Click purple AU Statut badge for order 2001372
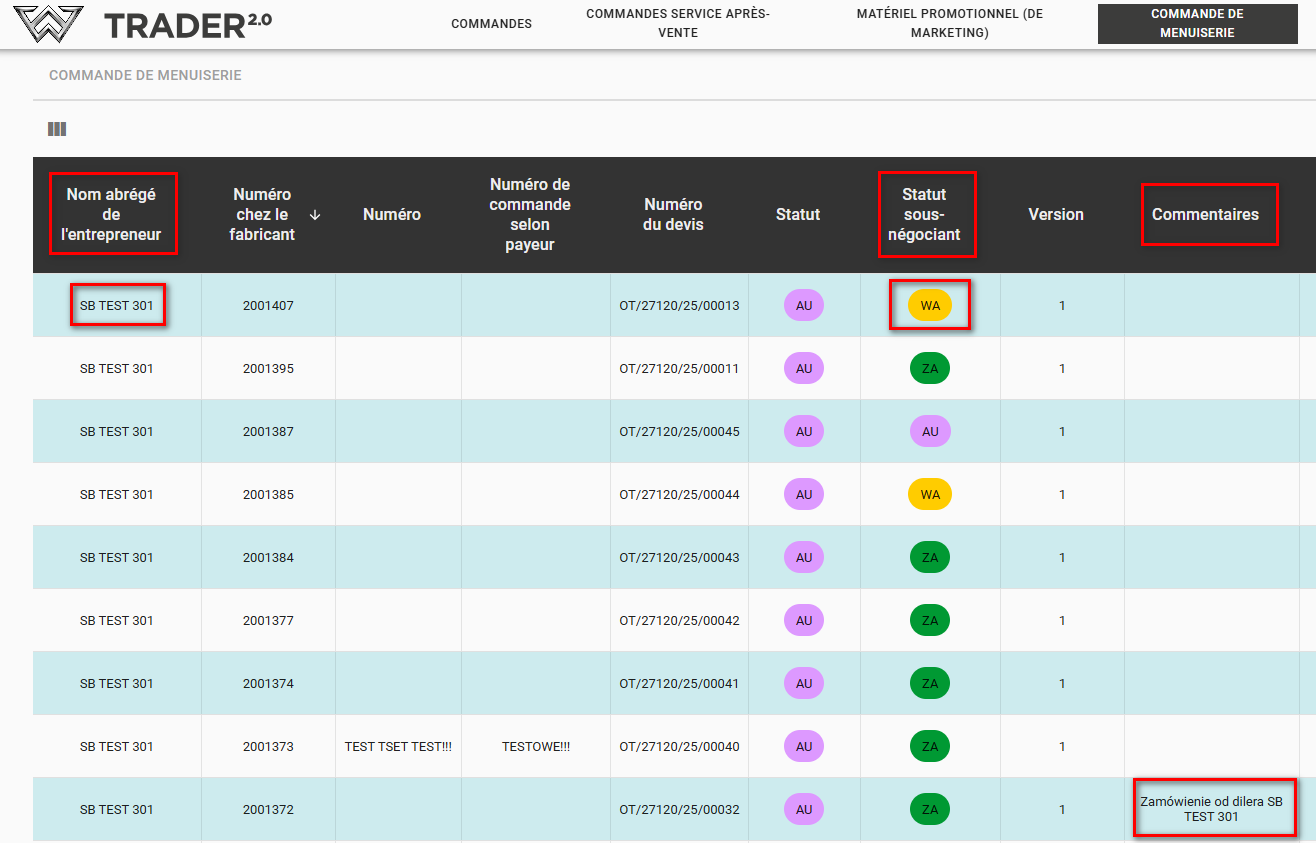 click(804, 810)
